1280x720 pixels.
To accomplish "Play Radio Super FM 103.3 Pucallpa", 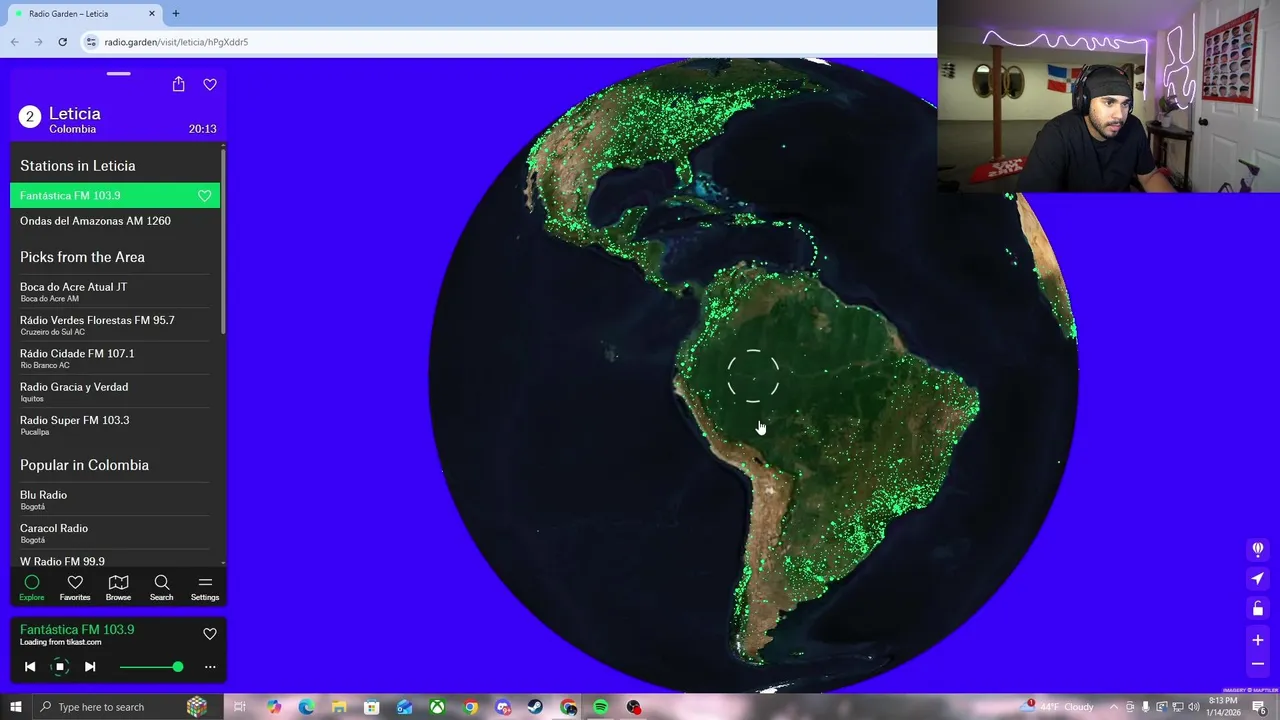I will click(x=115, y=425).
